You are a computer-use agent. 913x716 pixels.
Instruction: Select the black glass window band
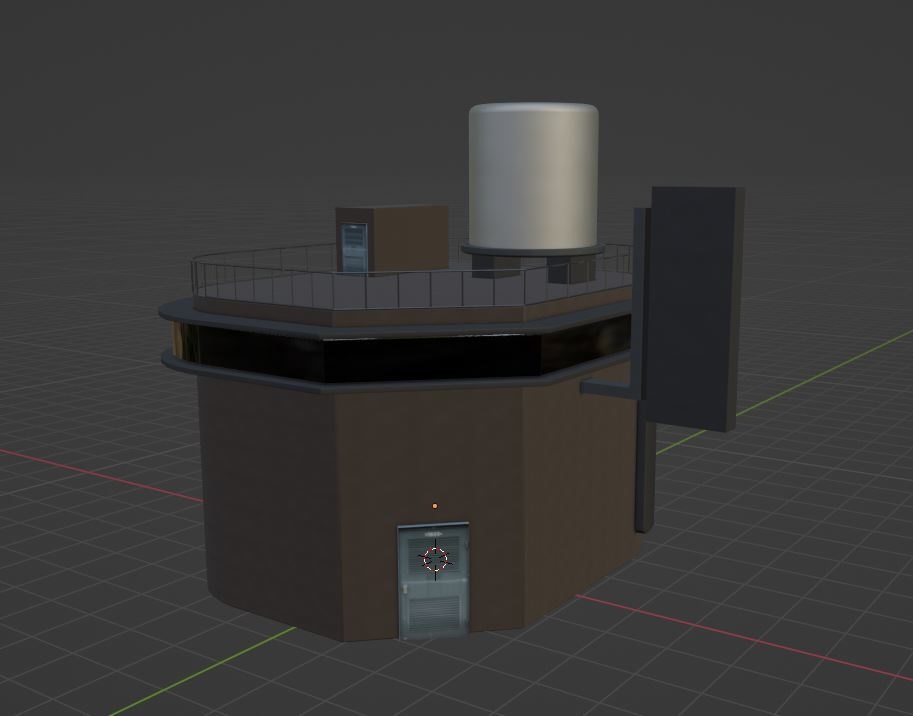tap(402, 352)
